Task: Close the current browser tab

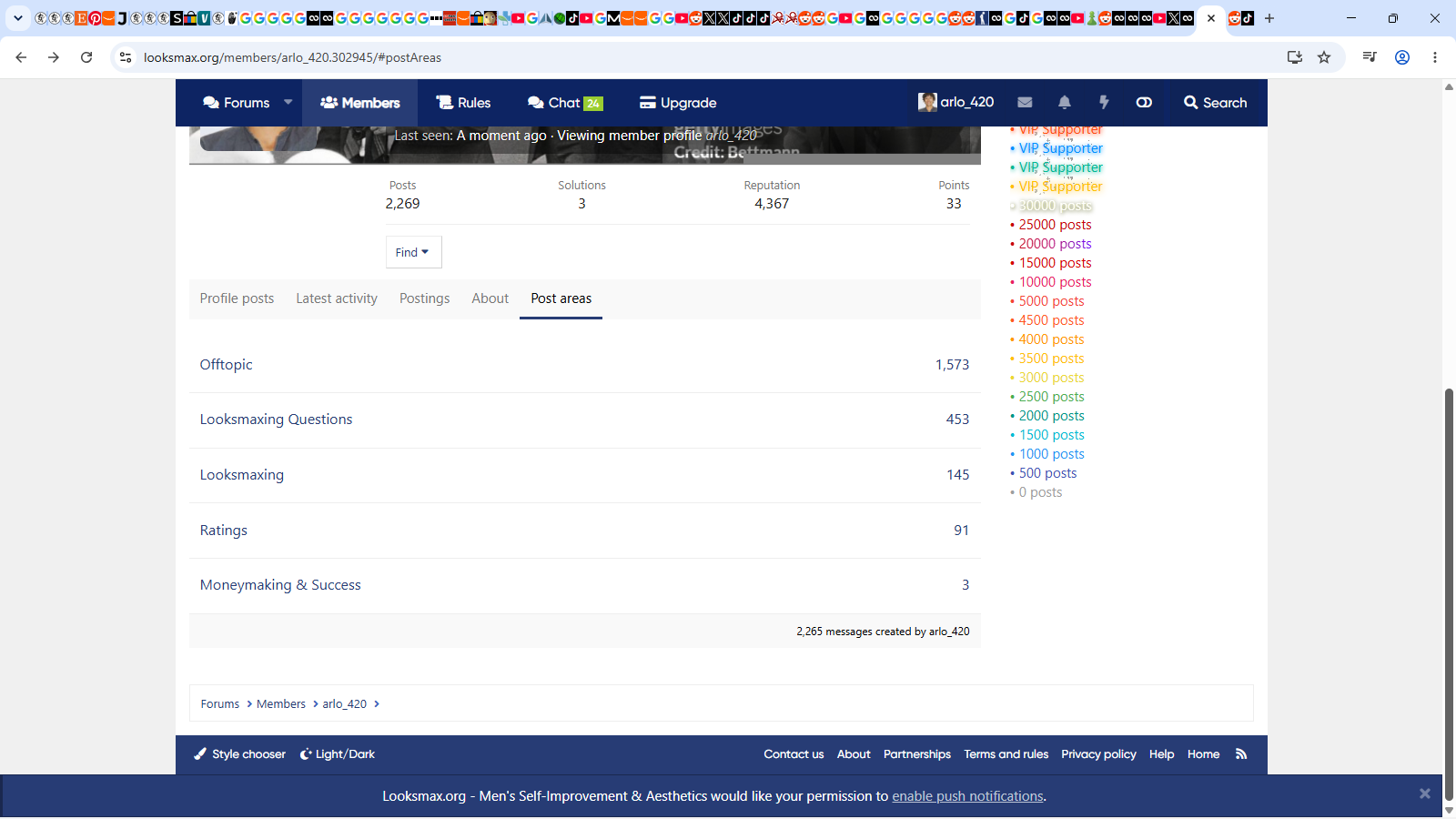Action: tap(1211, 18)
